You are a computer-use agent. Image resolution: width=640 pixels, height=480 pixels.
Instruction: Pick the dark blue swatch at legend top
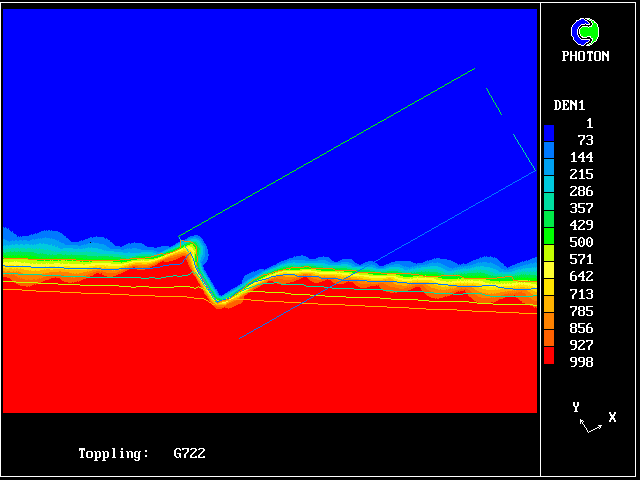point(549,131)
